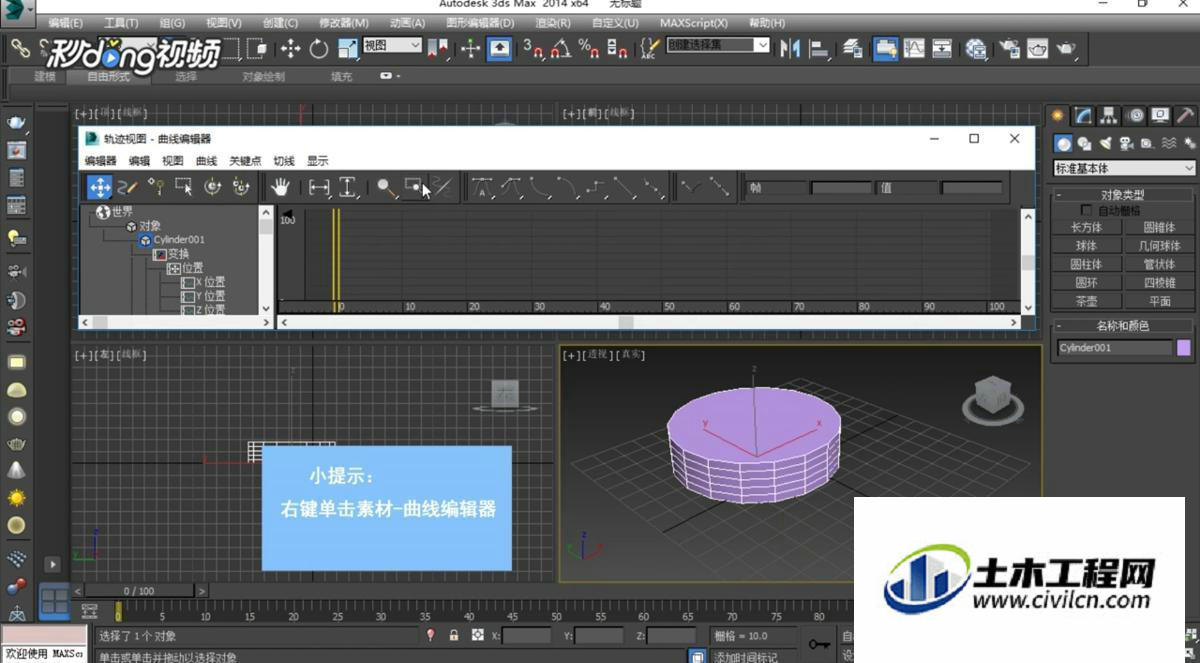1200x663 pixels.
Task: Select Cylinder001 in curve editor tree
Action: point(179,240)
